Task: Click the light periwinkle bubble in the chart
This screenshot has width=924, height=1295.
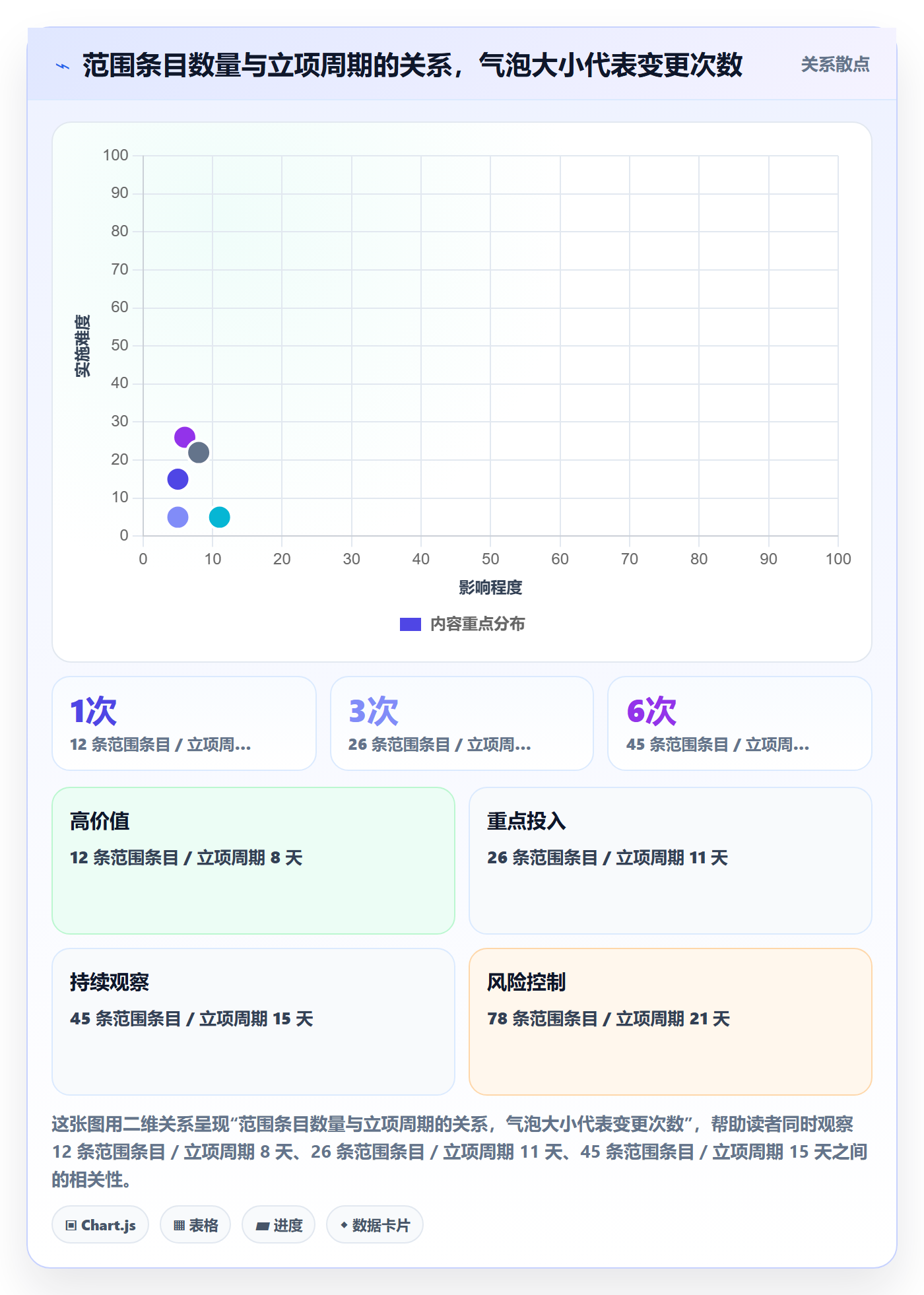Action: click(178, 517)
